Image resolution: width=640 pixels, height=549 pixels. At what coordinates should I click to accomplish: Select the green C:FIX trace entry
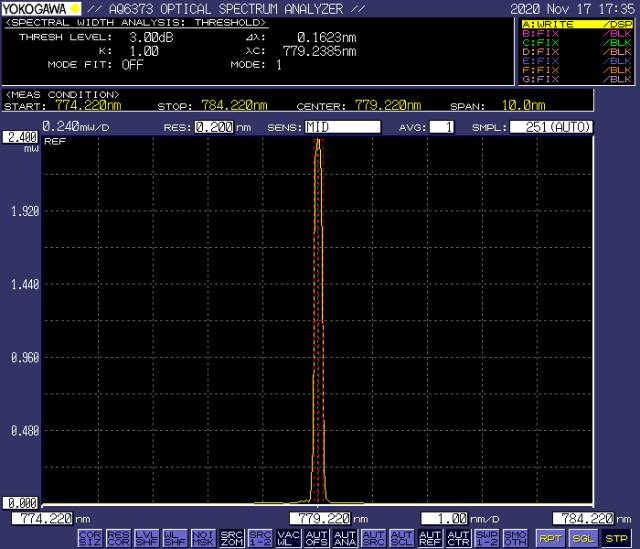coord(577,42)
